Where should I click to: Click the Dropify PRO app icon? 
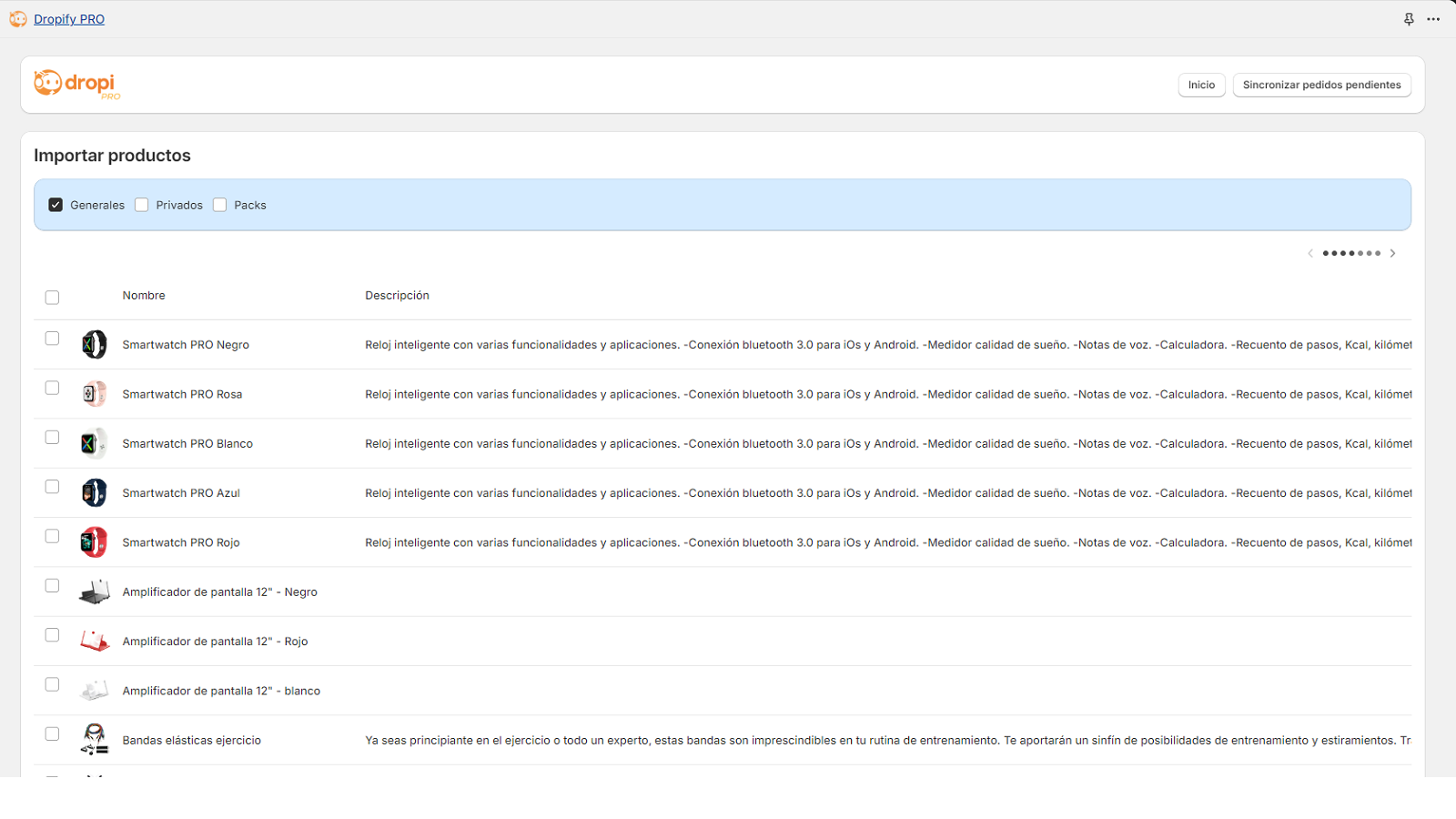[18, 19]
